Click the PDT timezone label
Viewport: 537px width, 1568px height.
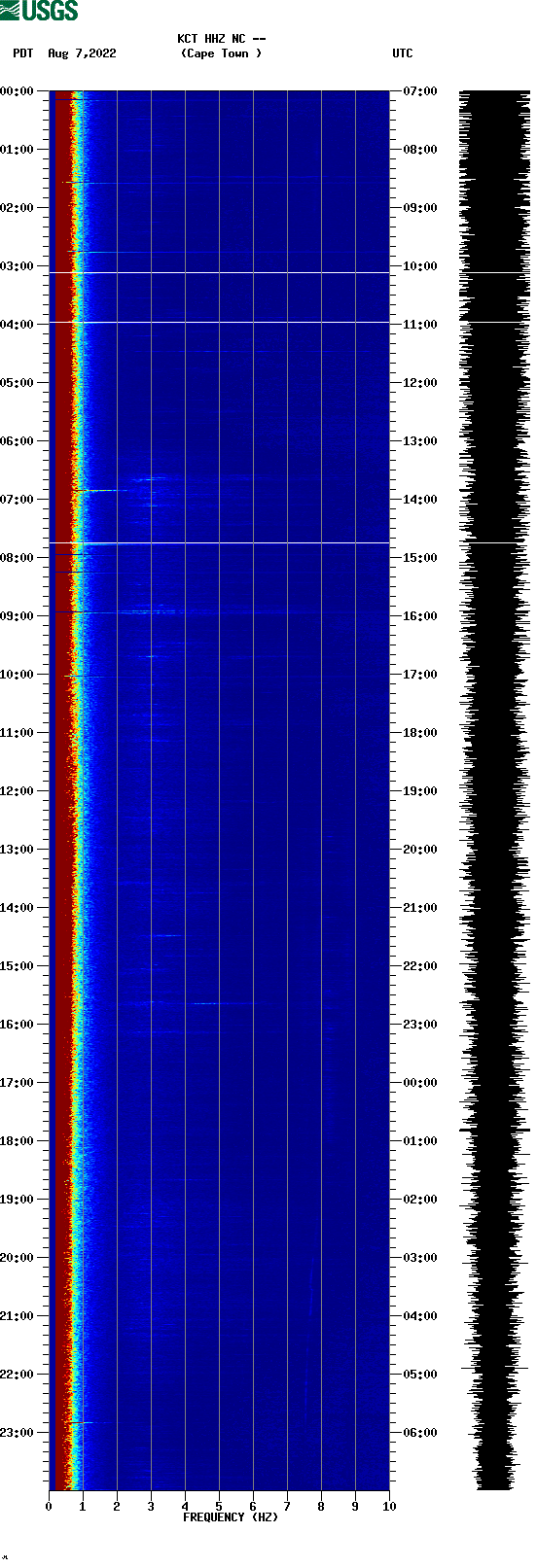pyautogui.click(x=22, y=53)
